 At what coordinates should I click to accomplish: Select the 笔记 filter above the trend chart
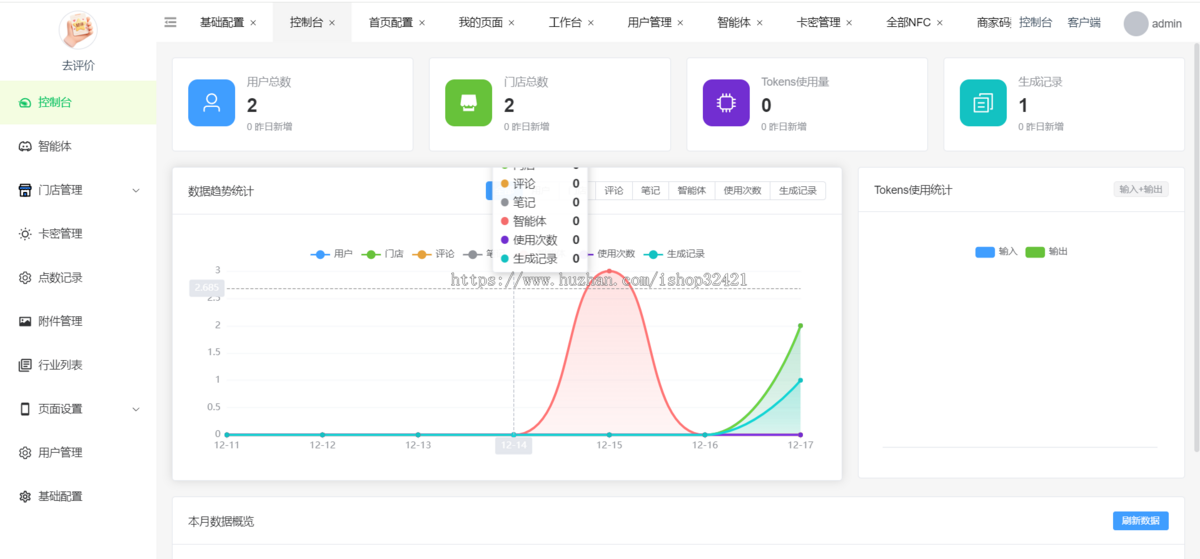(651, 190)
